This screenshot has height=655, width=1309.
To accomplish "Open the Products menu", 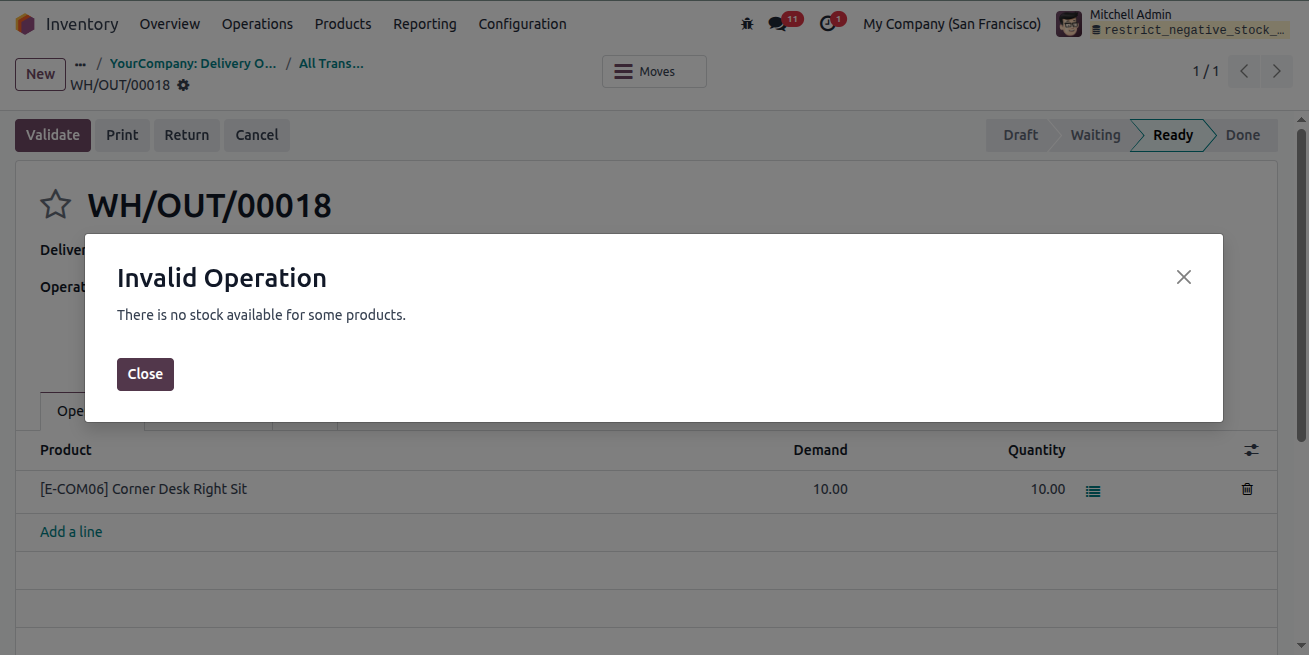I will click(343, 24).
